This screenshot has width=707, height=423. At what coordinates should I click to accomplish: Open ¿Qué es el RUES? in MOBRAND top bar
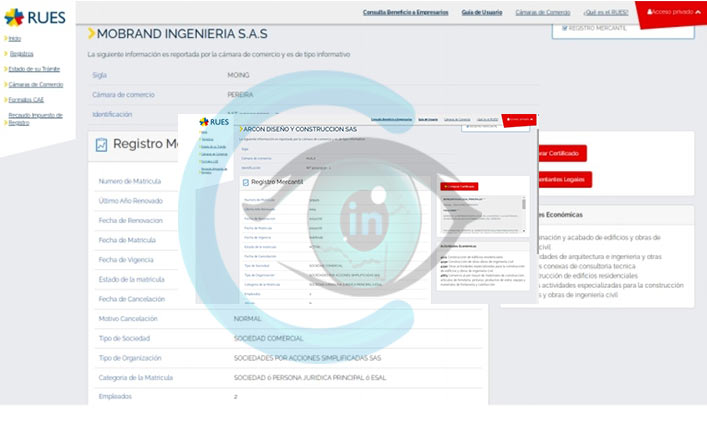click(x=606, y=12)
